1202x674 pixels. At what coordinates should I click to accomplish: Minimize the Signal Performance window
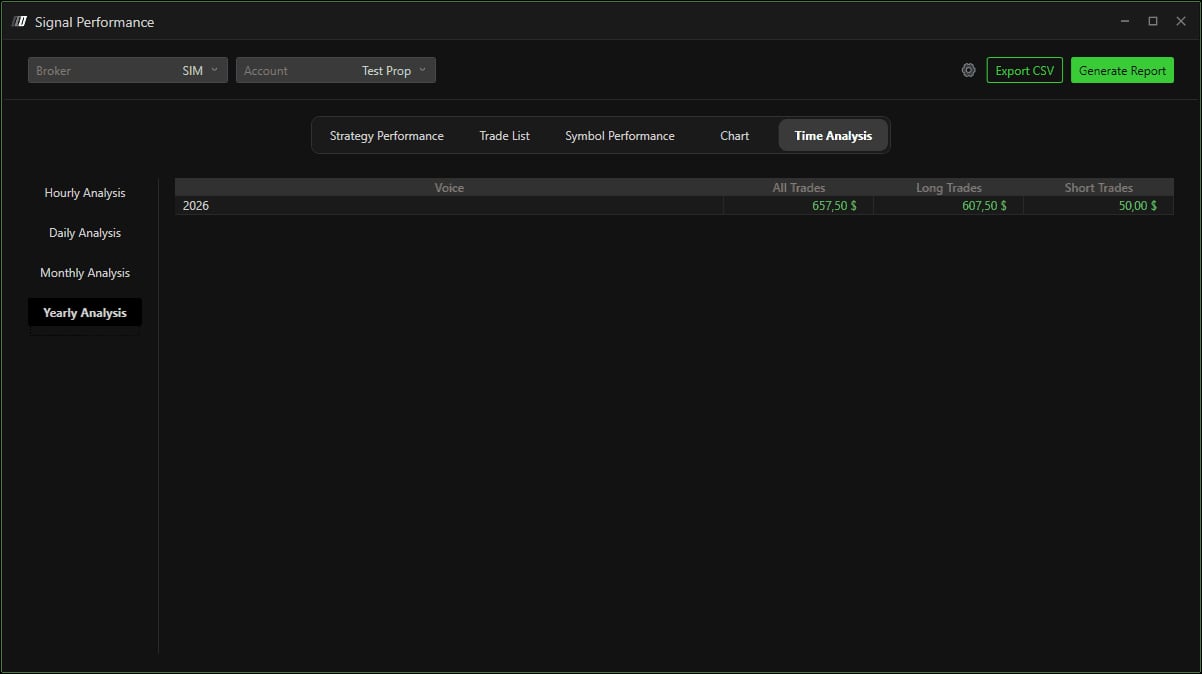pyautogui.click(x=1125, y=21)
